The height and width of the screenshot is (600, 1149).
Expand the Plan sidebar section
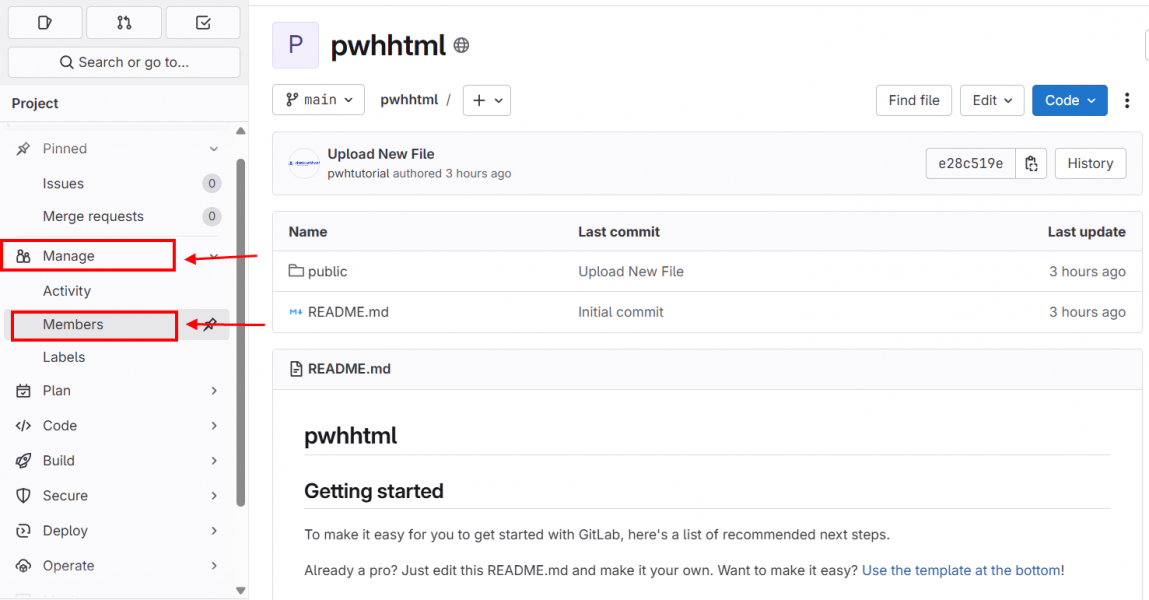(x=117, y=390)
